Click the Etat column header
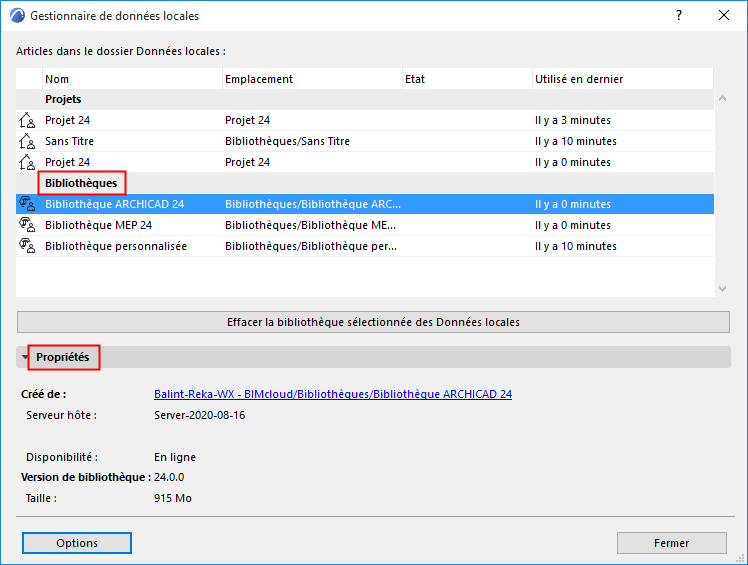 click(x=468, y=79)
